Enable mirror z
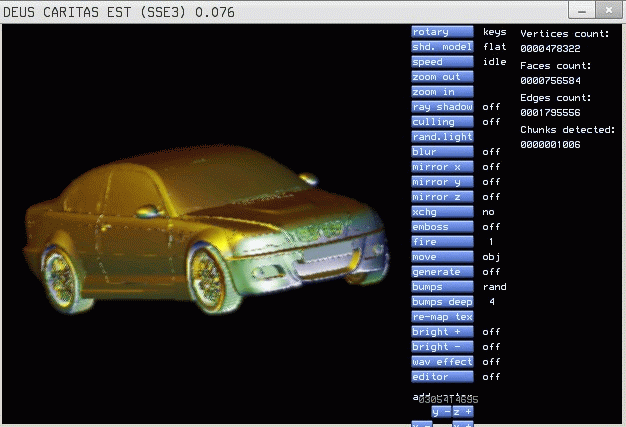Viewport: 626px width, 427px height. [x=442, y=197]
